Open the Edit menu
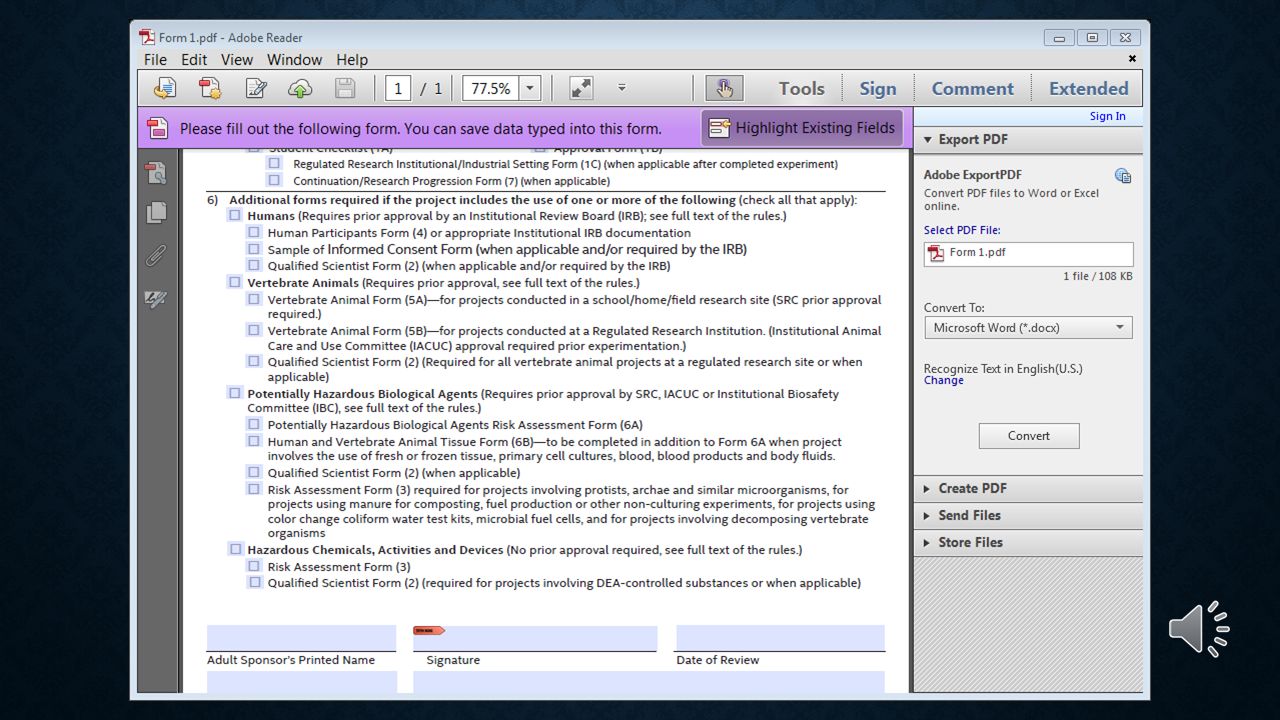Viewport: 1280px width, 720px height. click(x=194, y=60)
